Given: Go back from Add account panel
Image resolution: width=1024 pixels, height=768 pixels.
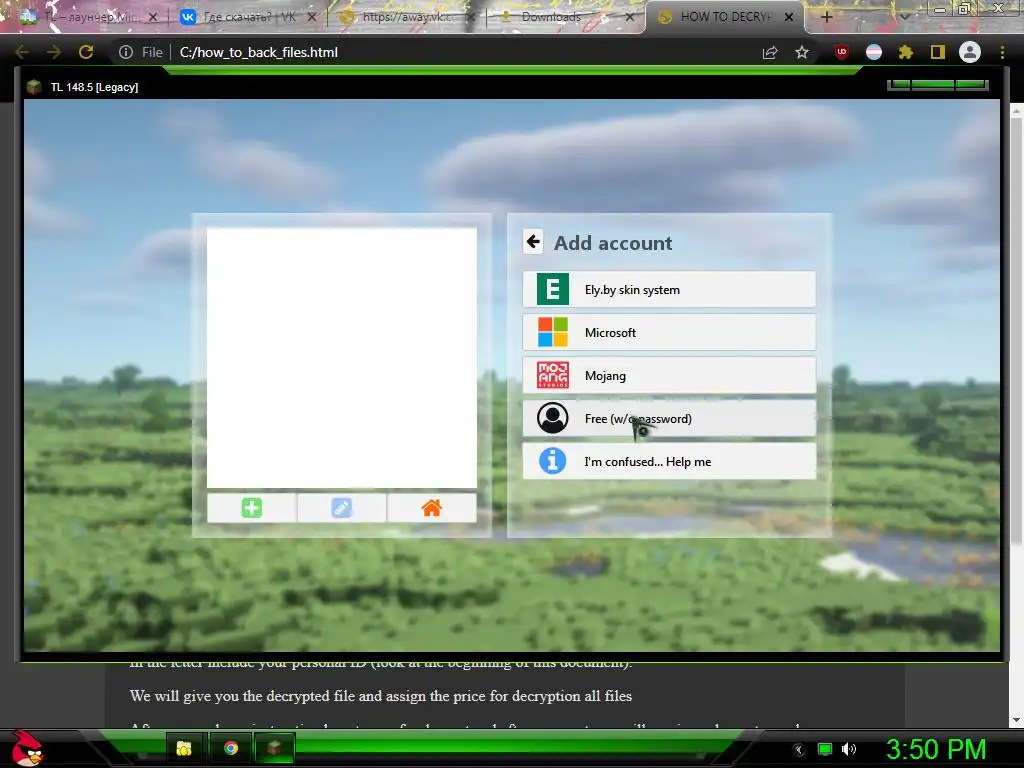Looking at the screenshot, I should coord(533,242).
